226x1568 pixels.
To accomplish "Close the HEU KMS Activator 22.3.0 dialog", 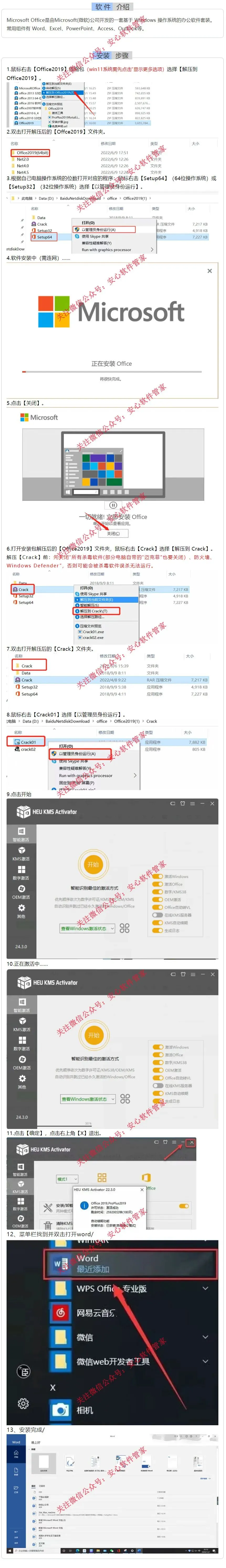I will (x=142, y=1189).
